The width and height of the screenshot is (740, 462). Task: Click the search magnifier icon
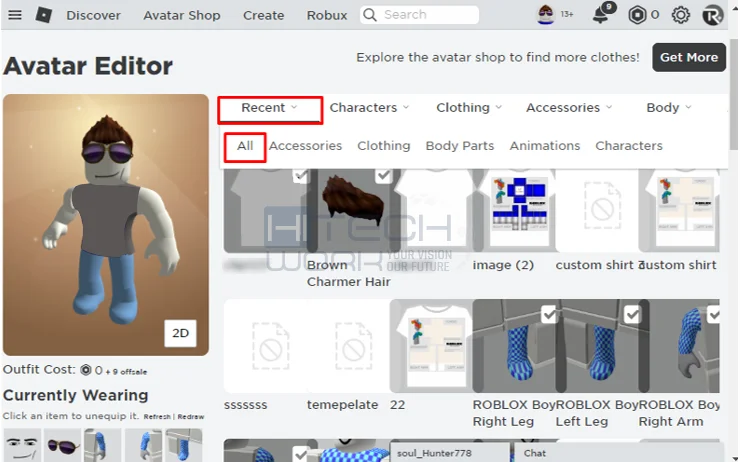click(370, 15)
